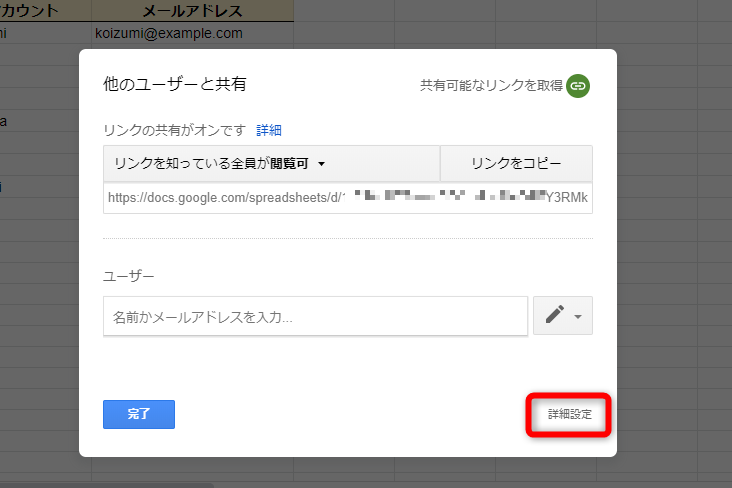Click the ユーザー section label
Image resolution: width=732 pixels, height=488 pixels.
click(x=128, y=276)
